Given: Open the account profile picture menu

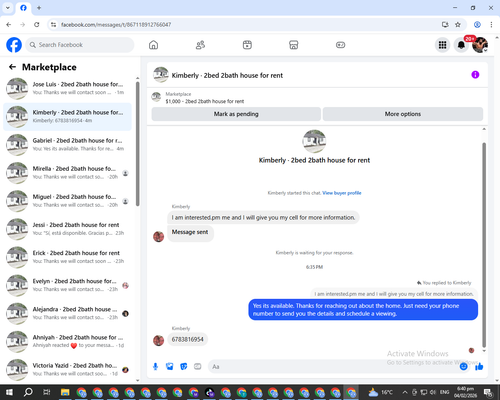Looking at the screenshot, I should click(480, 45).
